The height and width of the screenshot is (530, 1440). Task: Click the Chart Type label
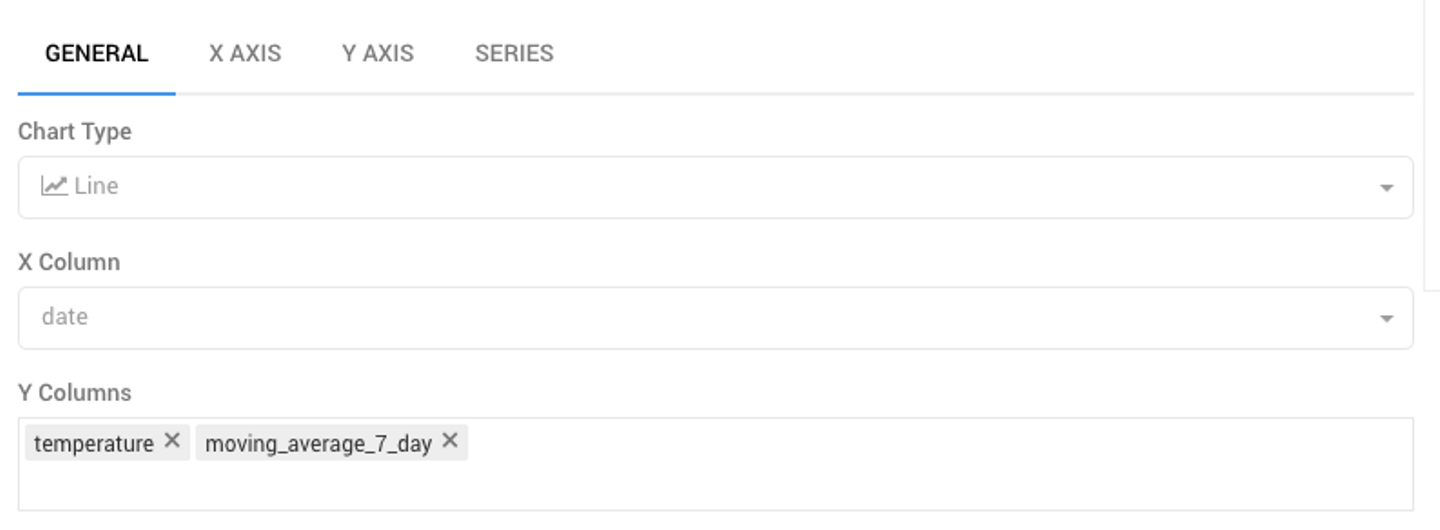click(75, 132)
